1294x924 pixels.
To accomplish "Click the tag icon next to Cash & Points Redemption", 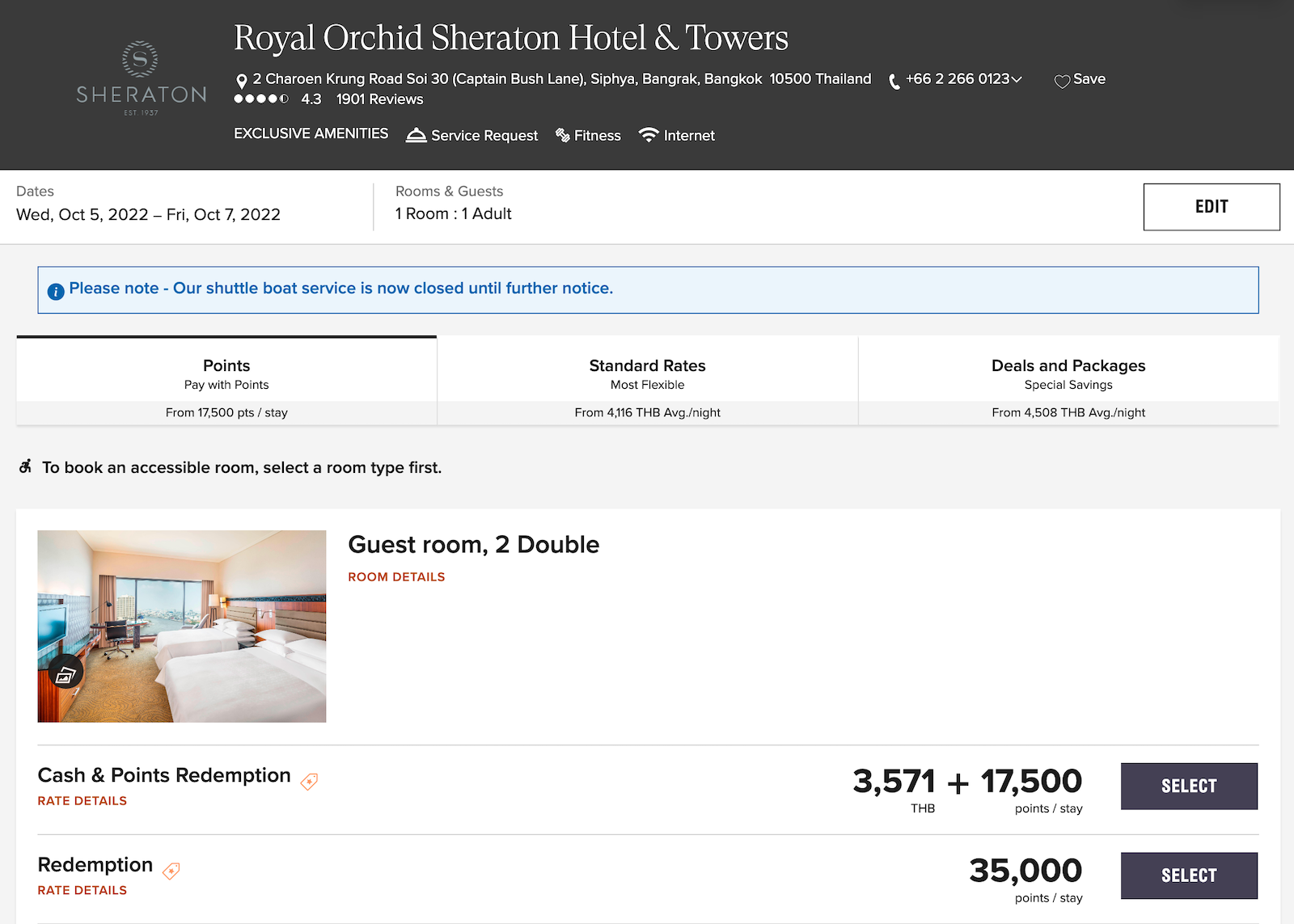I will pyautogui.click(x=310, y=781).
